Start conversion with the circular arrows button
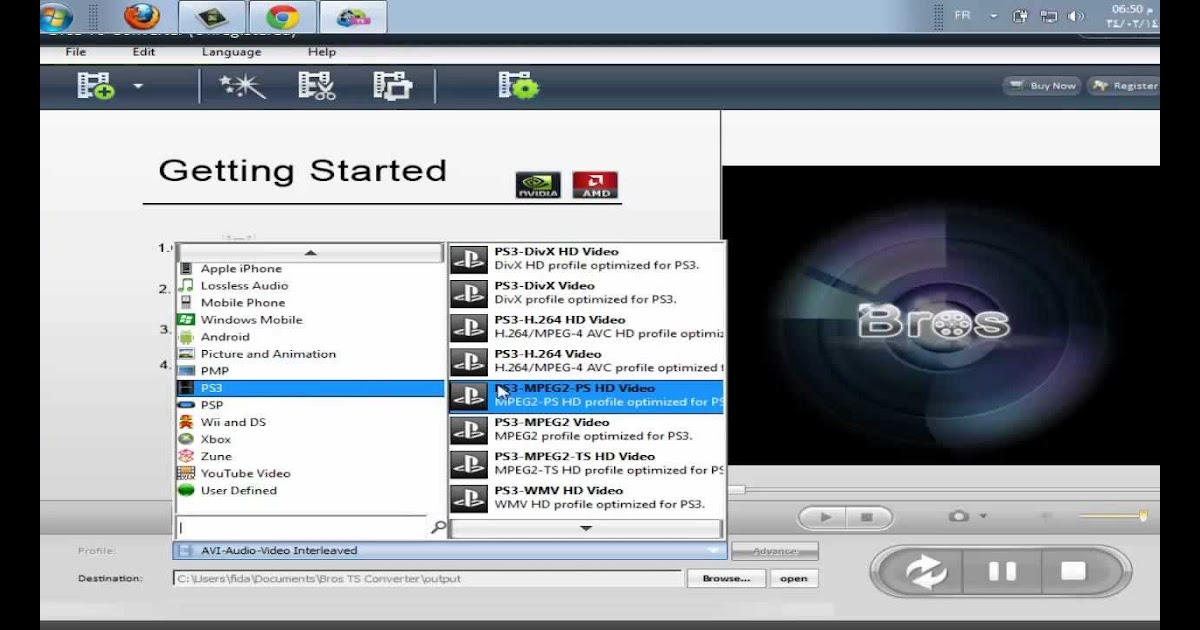Image resolution: width=1200 pixels, height=630 pixels. pos(925,572)
